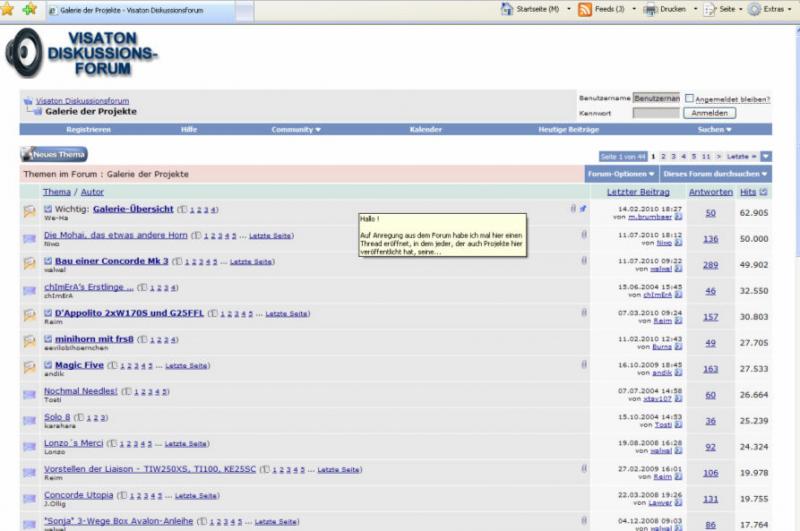Click the favorites star icon

7,9
